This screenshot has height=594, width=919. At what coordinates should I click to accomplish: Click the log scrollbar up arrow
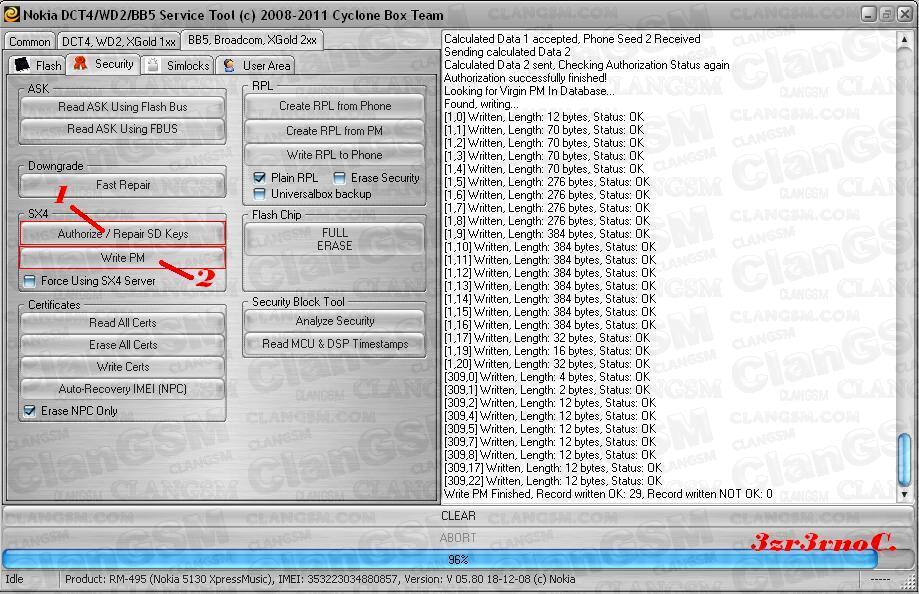point(904,38)
